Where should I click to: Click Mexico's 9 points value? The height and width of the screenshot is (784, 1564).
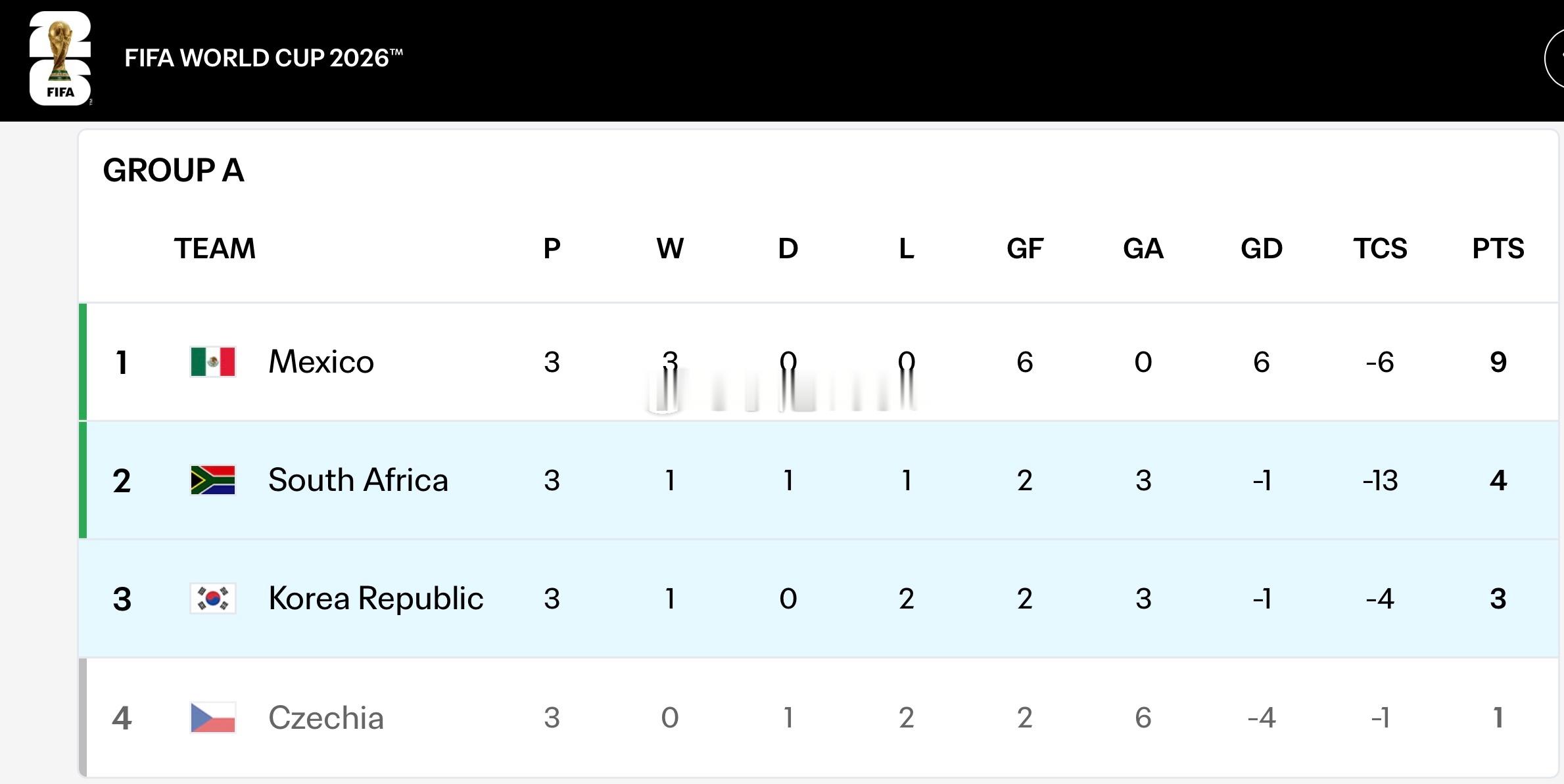1498,362
